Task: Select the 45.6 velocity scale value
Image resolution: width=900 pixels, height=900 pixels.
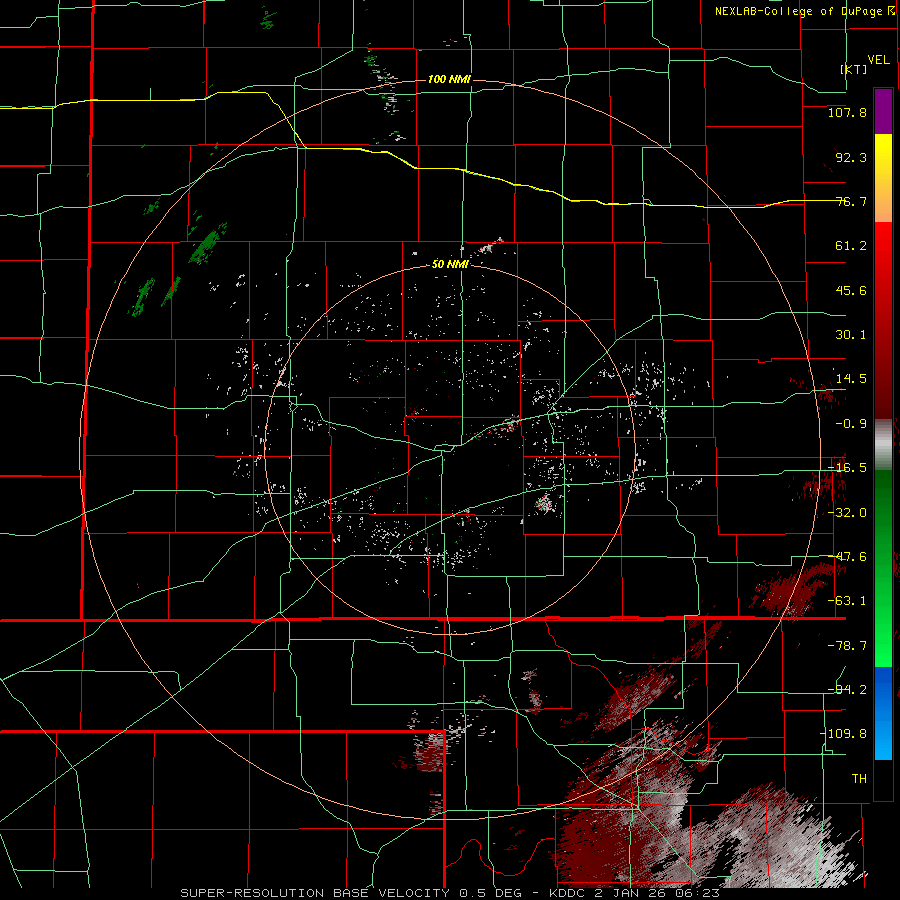Action: (851, 290)
